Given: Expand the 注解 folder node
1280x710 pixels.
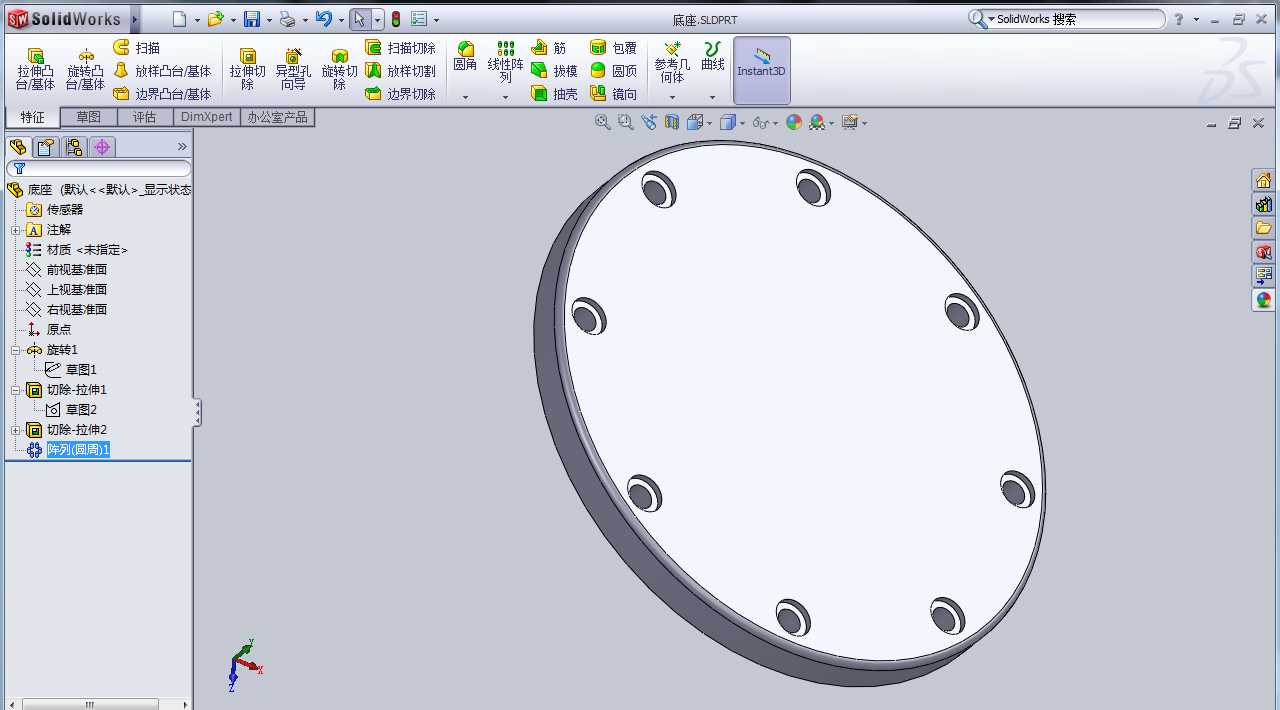Looking at the screenshot, I should click(x=16, y=230).
